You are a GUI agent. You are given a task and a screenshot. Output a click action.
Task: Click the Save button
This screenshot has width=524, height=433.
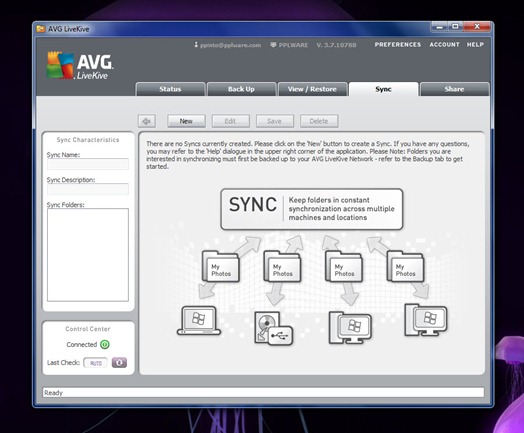pyautogui.click(x=275, y=121)
